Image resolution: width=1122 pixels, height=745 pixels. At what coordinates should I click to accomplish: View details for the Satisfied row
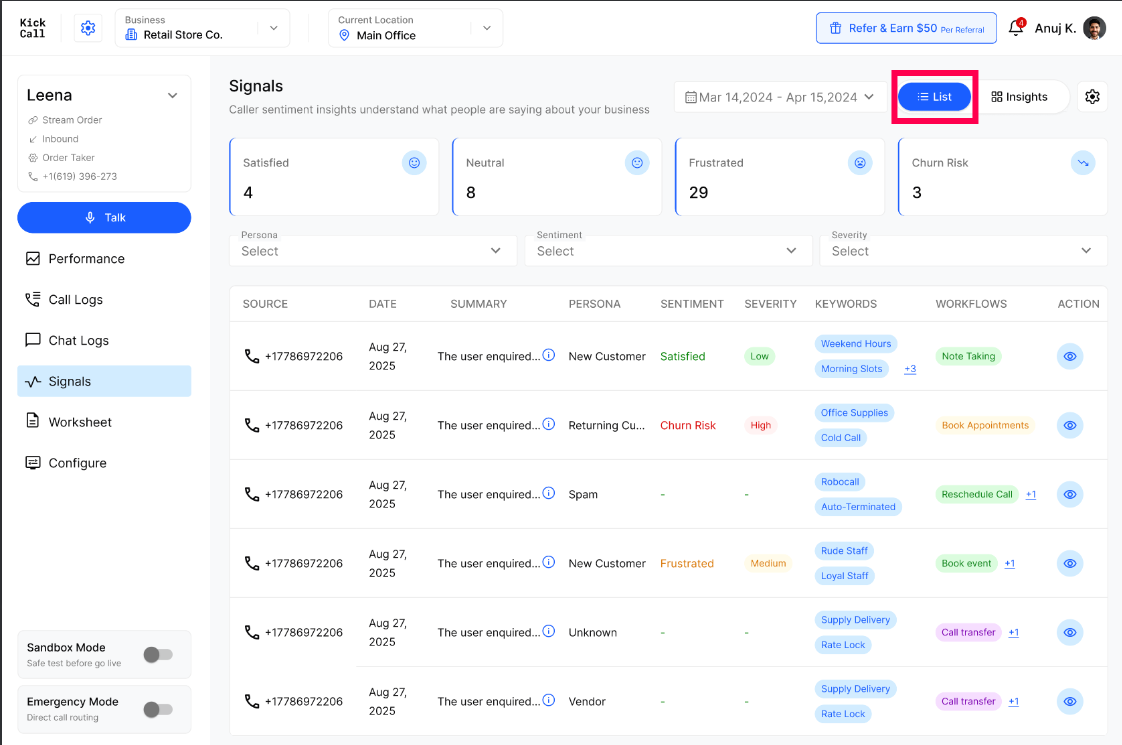tap(1070, 356)
